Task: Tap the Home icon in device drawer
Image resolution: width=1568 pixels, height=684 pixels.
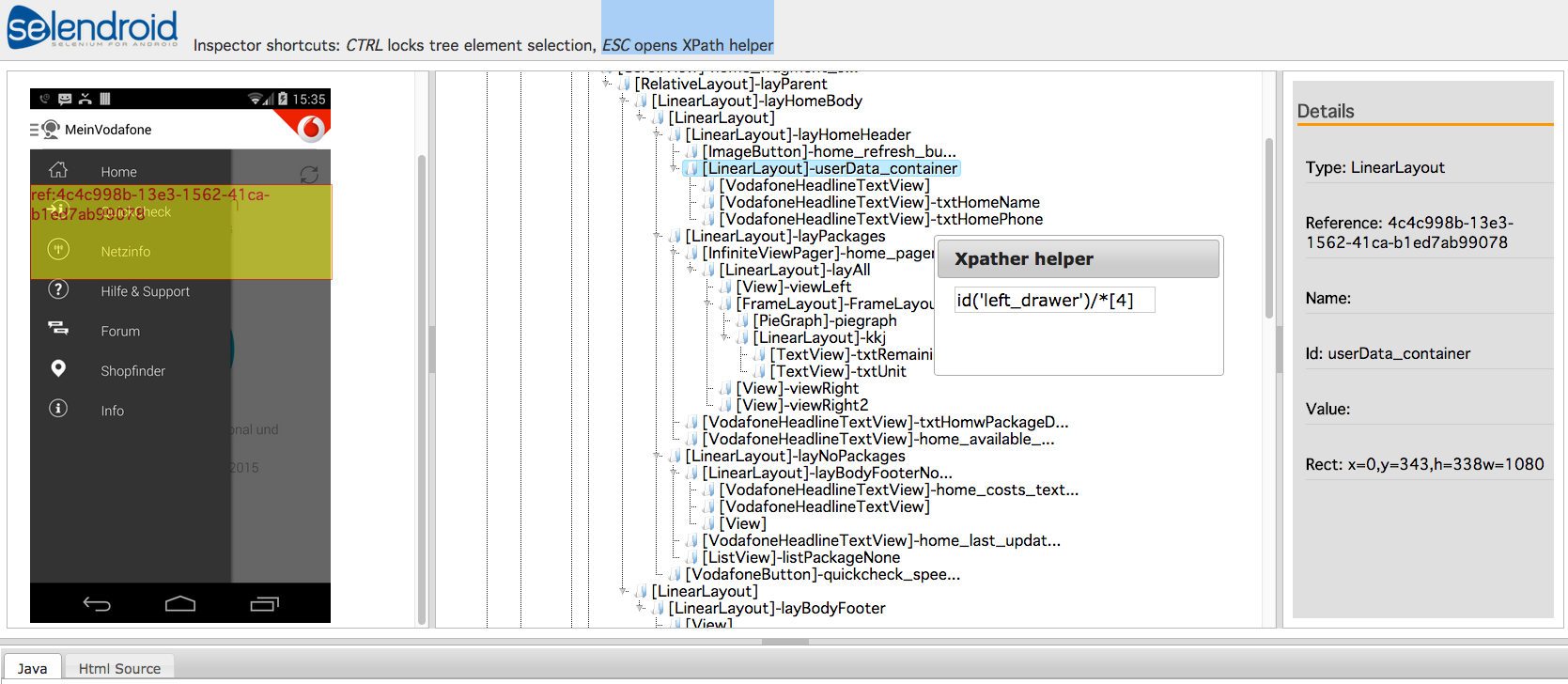Action: [x=58, y=170]
